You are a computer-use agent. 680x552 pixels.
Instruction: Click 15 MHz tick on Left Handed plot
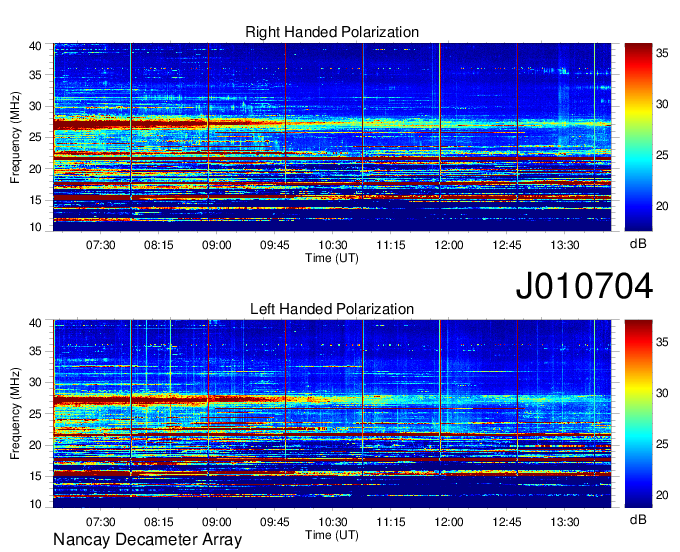pyautogui.click(x=36, y=477)
